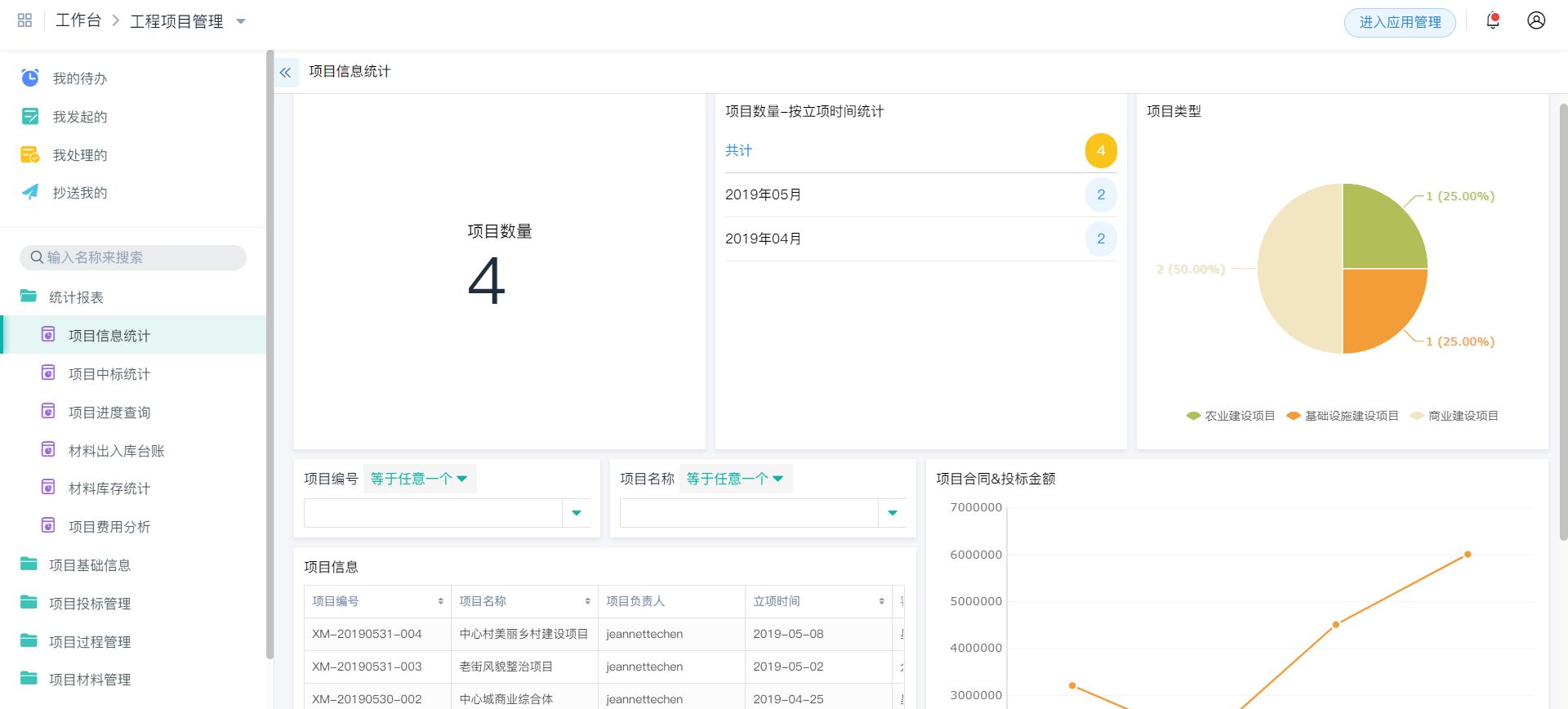The width and height of the screenshot is (1568, 709).
Task: Open 项目中标统计 report
Action: (x=109, y=374)
